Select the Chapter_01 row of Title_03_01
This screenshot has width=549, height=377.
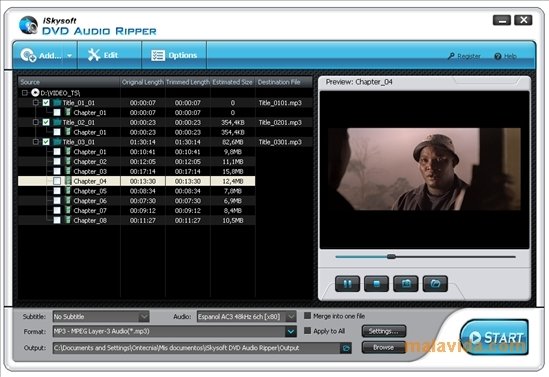(x=137, y=152)
